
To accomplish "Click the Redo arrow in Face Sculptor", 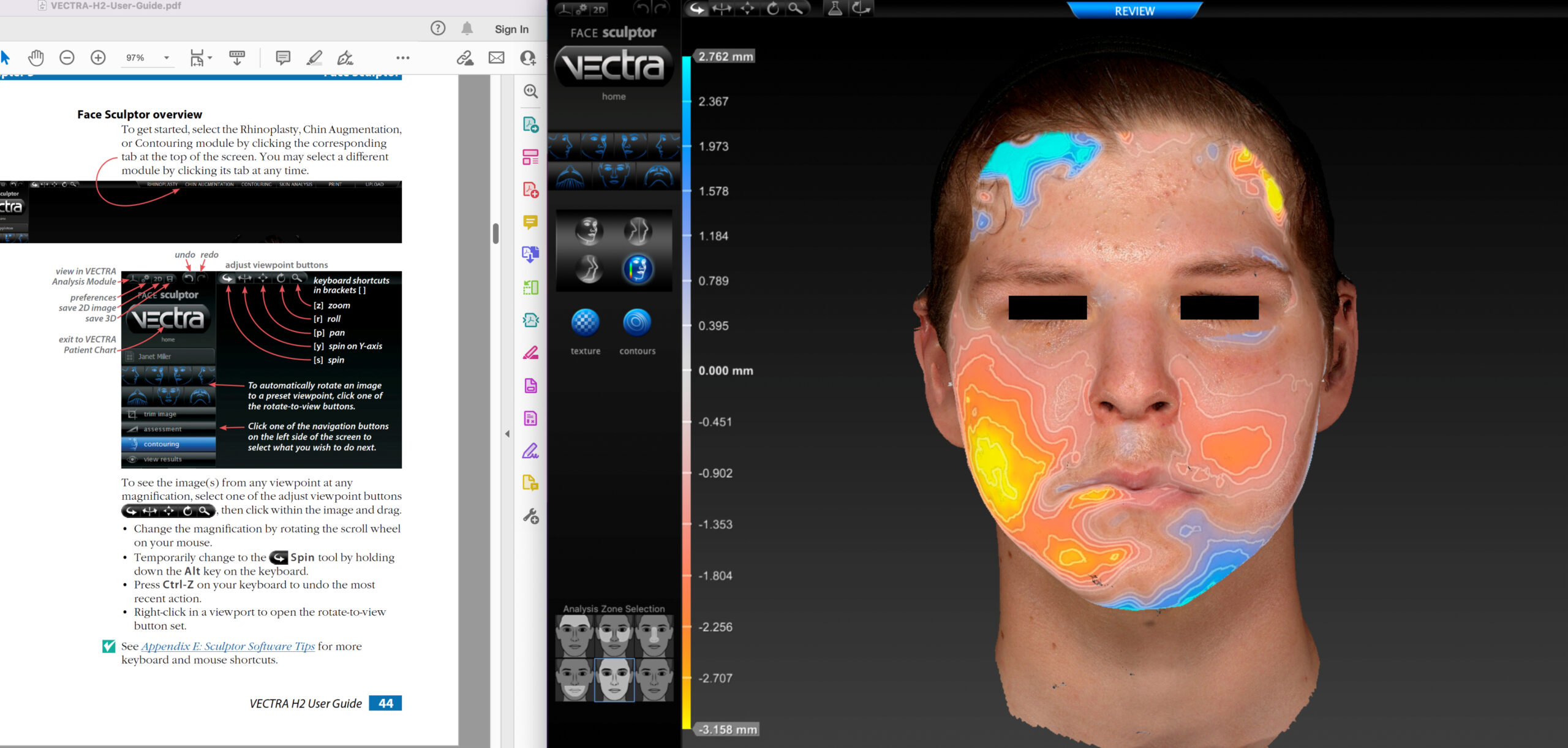I will 661,8.
